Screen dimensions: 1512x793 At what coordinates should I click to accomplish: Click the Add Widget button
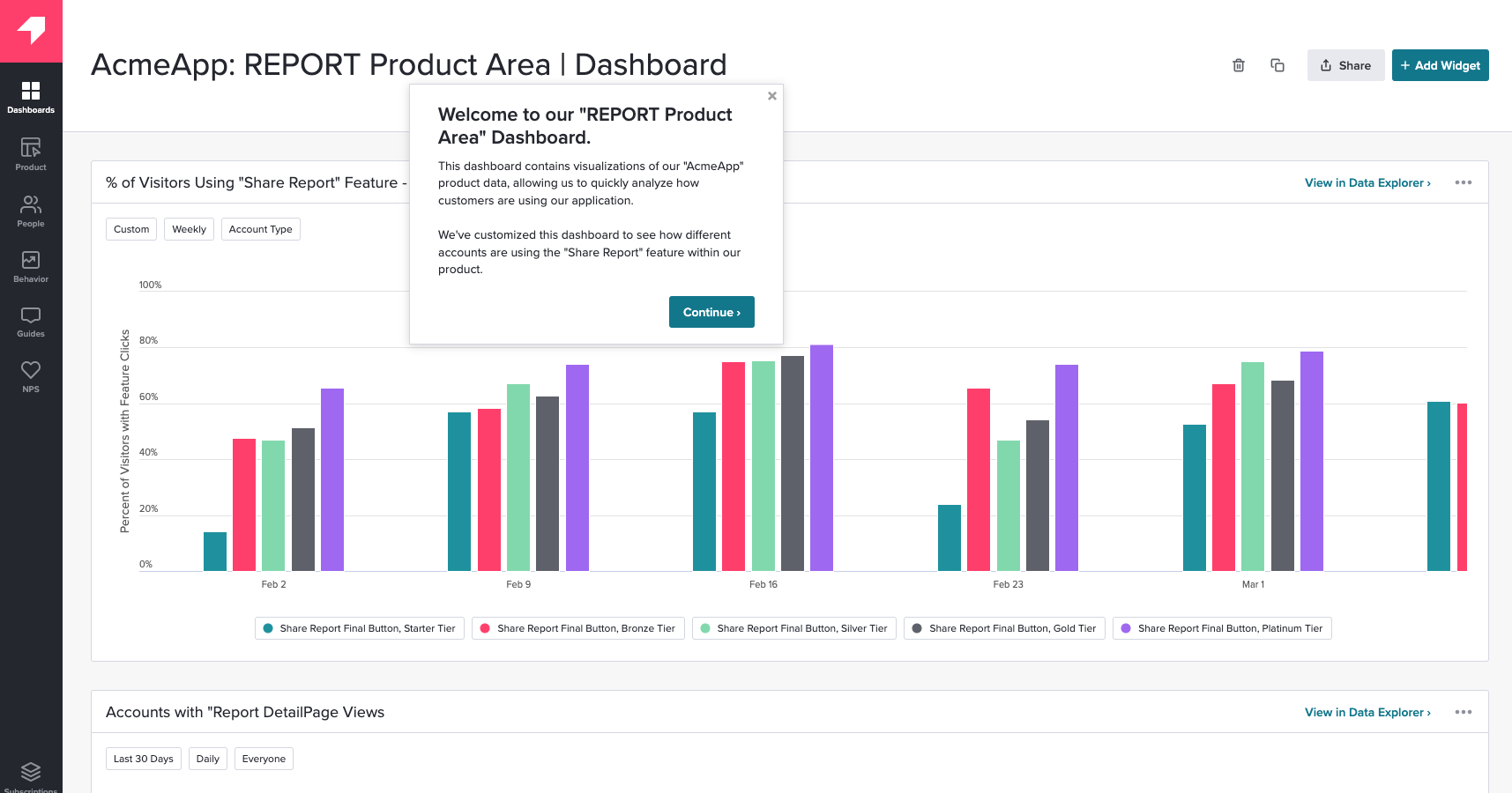(x=1440, y=65)
